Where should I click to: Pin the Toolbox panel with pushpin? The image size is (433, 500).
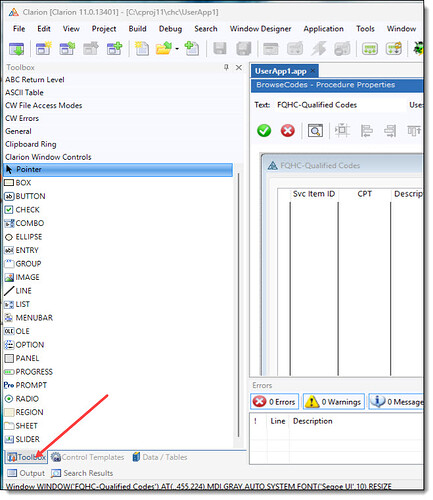click(x=226, y=68)
